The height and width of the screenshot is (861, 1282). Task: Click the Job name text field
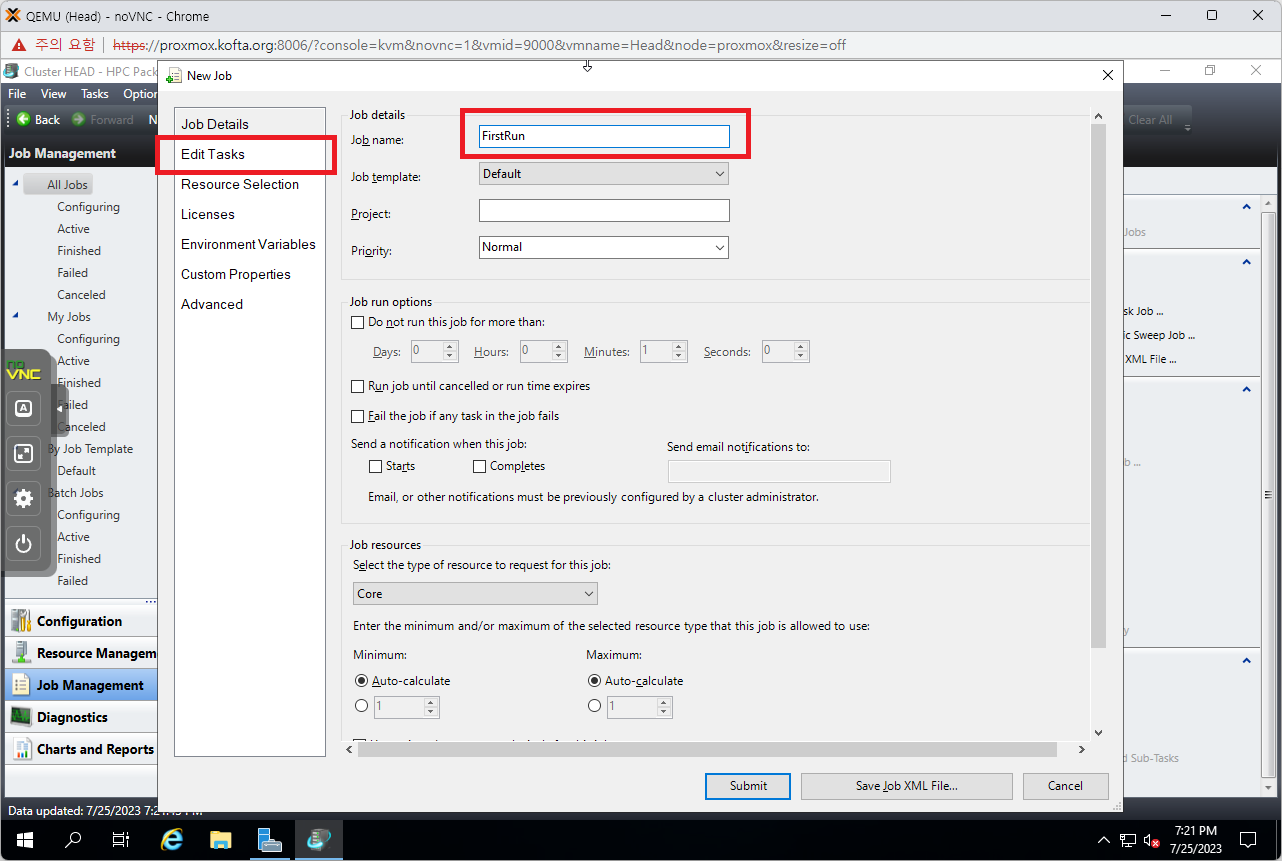(604, 136)
